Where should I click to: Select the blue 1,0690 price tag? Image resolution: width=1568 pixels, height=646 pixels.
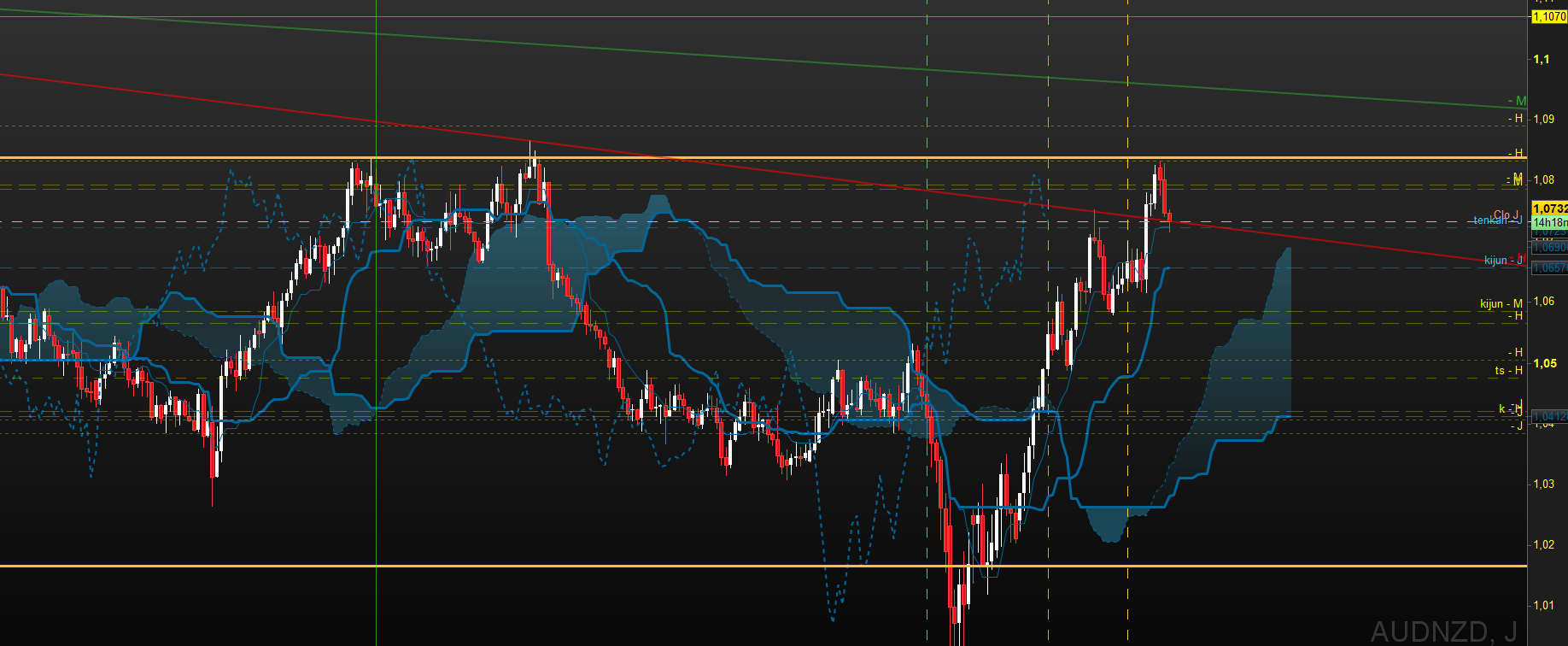pos(1549,247)
